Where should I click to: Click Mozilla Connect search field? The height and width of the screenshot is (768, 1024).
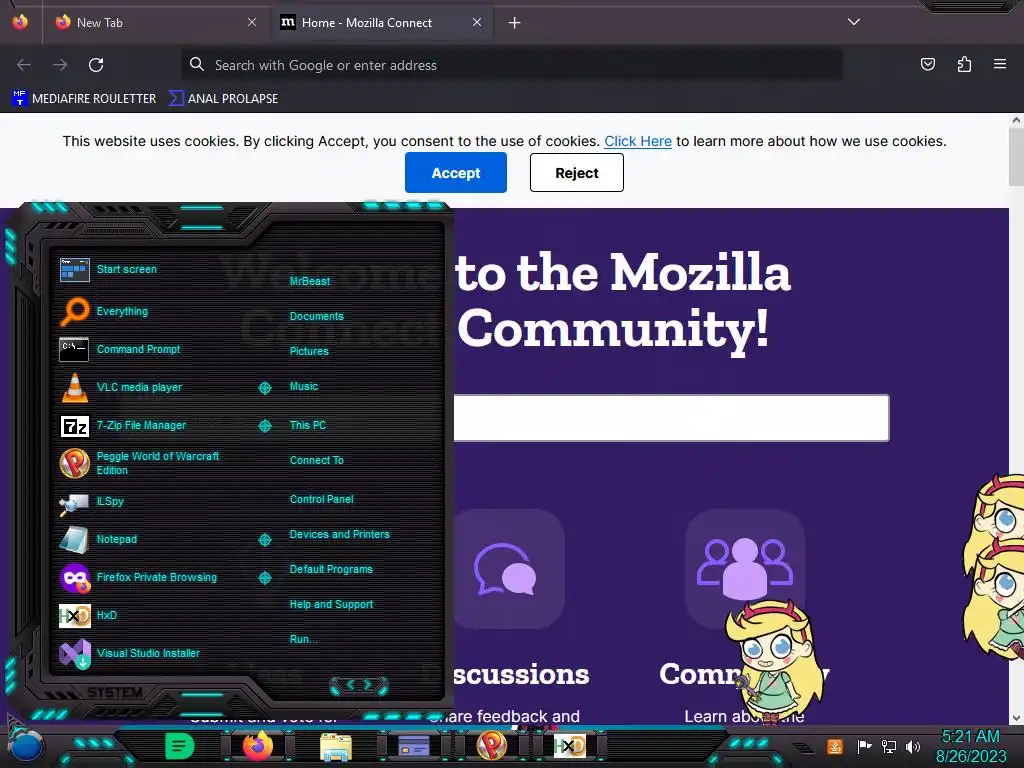(671, 418)
